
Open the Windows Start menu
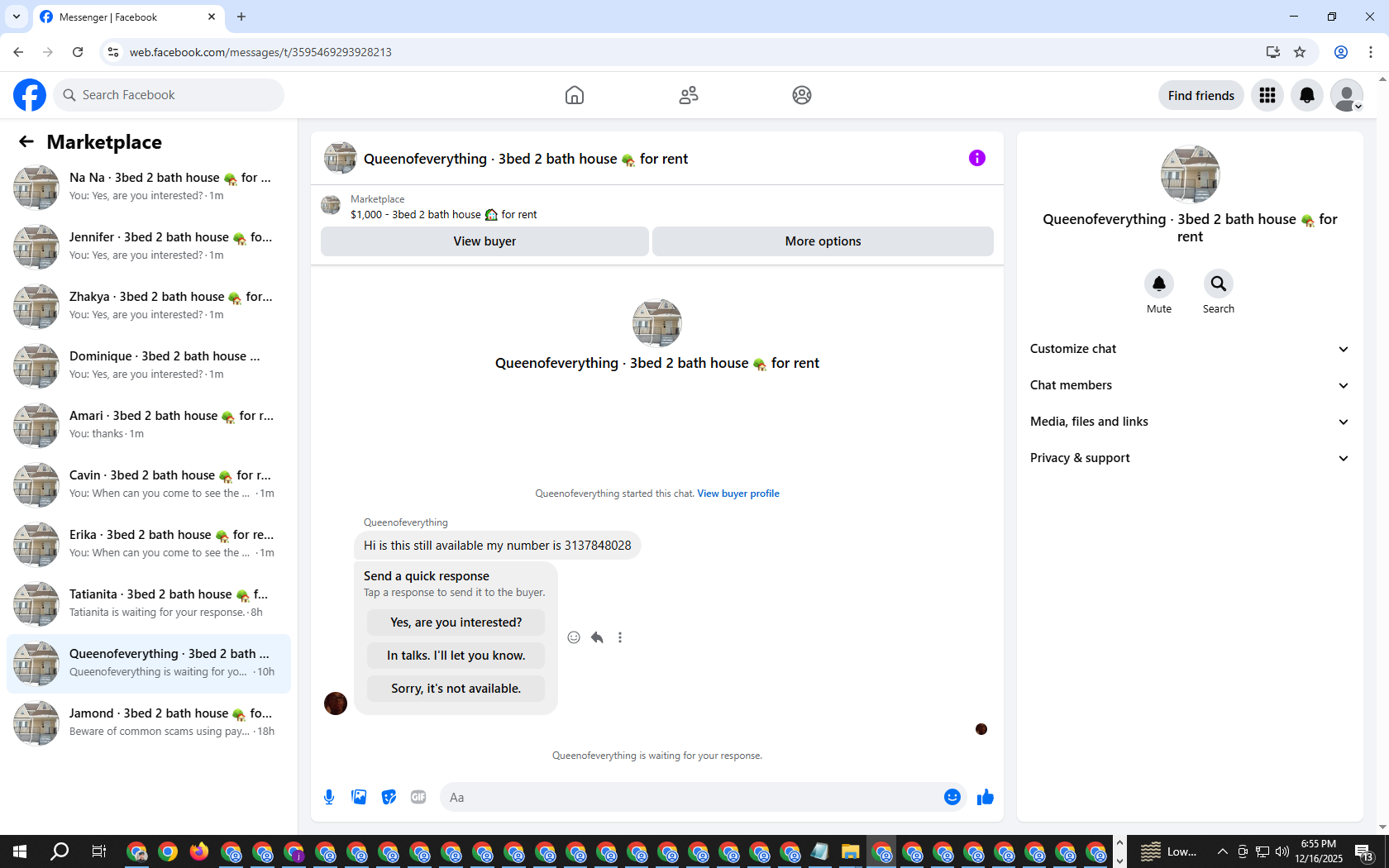(20, 851)
